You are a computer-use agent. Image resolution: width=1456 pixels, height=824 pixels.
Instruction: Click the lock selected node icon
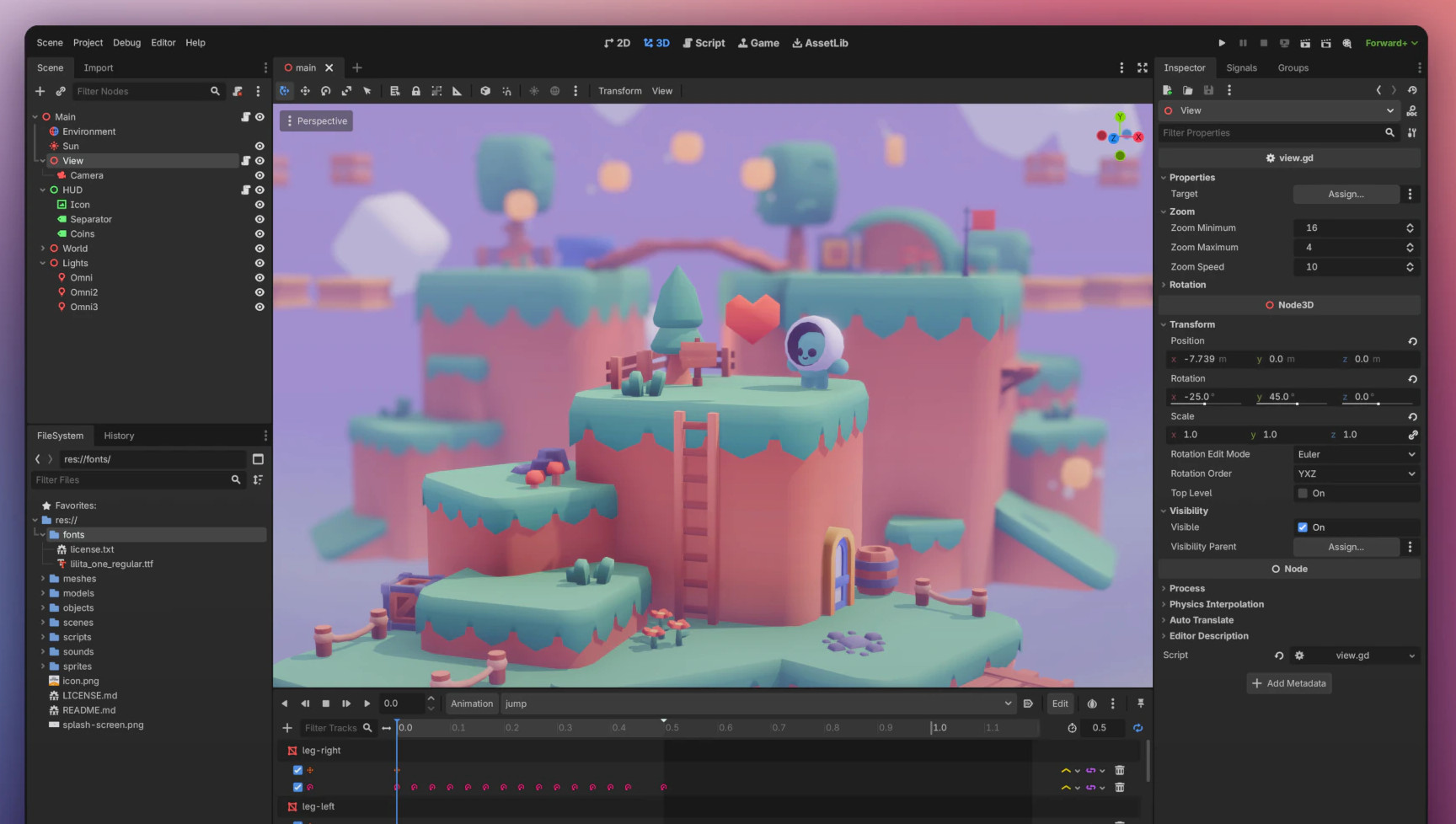(415, 91)
